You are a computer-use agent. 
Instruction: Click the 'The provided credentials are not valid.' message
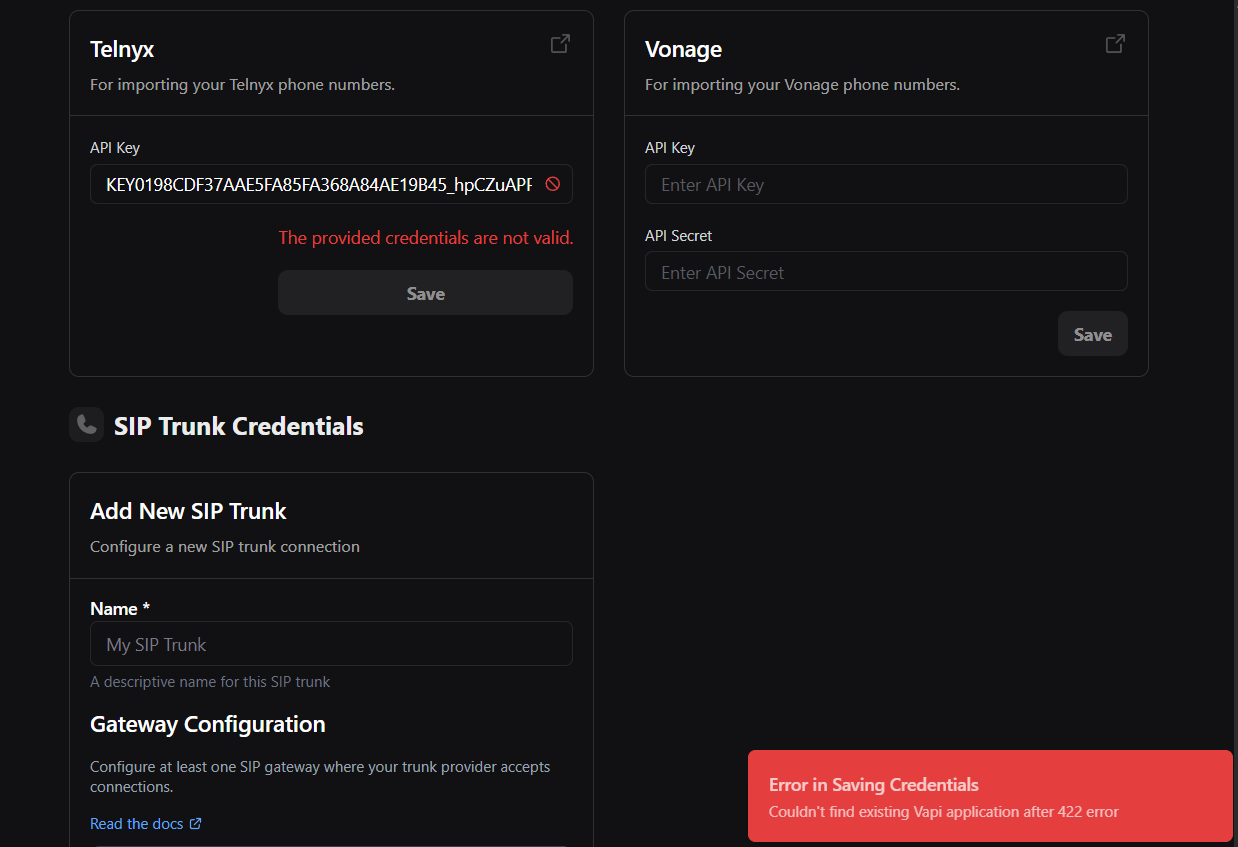(426, 238)
